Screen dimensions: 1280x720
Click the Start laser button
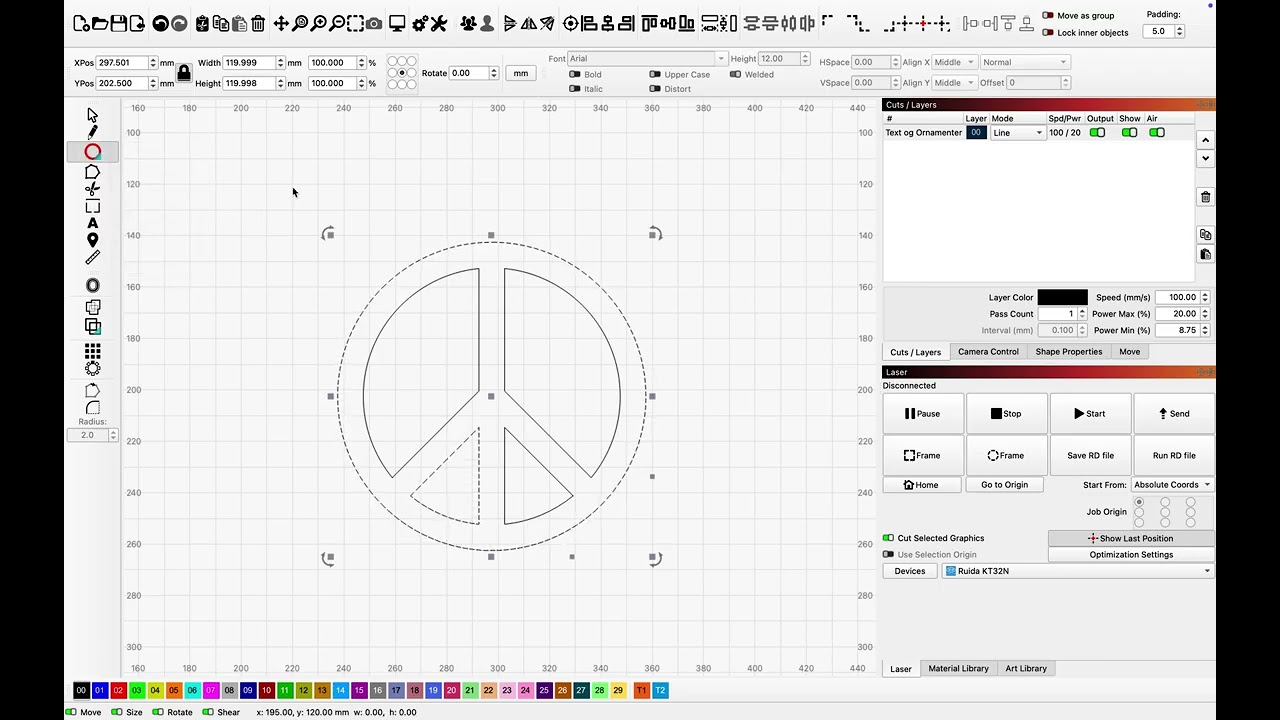[x=1090, y=414]
